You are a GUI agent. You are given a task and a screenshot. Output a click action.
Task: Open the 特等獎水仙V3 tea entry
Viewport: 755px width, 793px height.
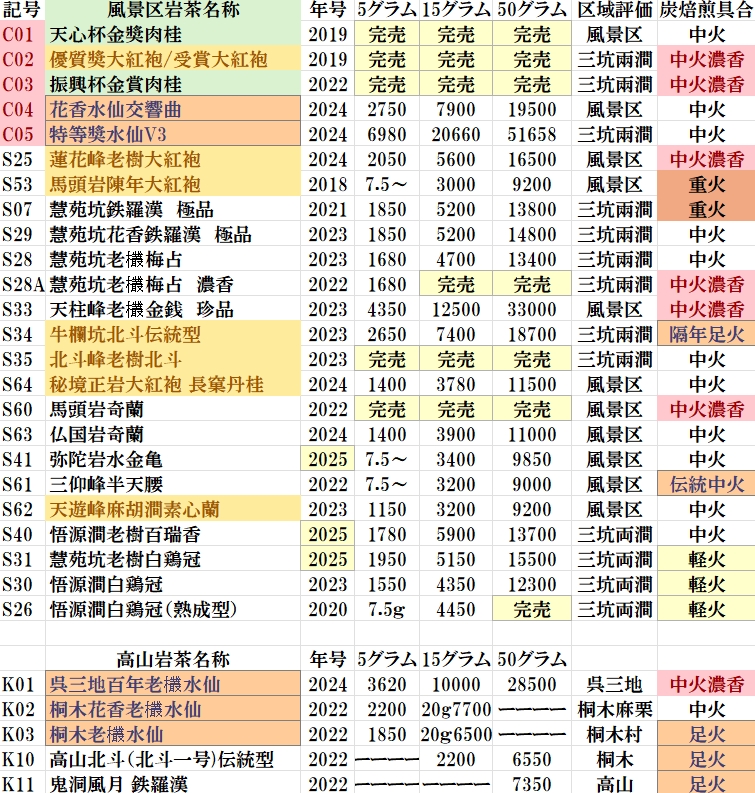pos(111,134)
